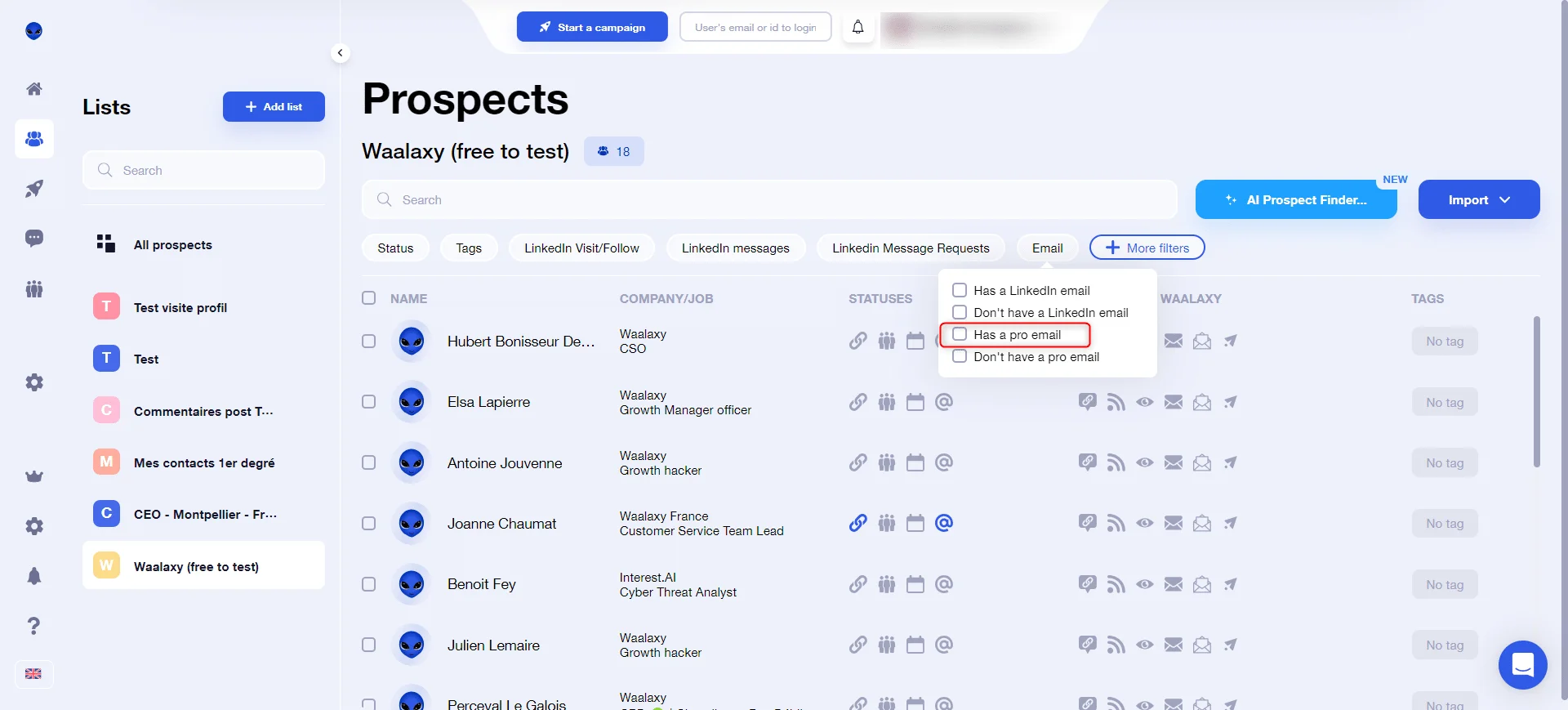The width and height of the screenshot is (1568, 710).
Task: Click the More filters button
Action: (x=1147, y=248)
